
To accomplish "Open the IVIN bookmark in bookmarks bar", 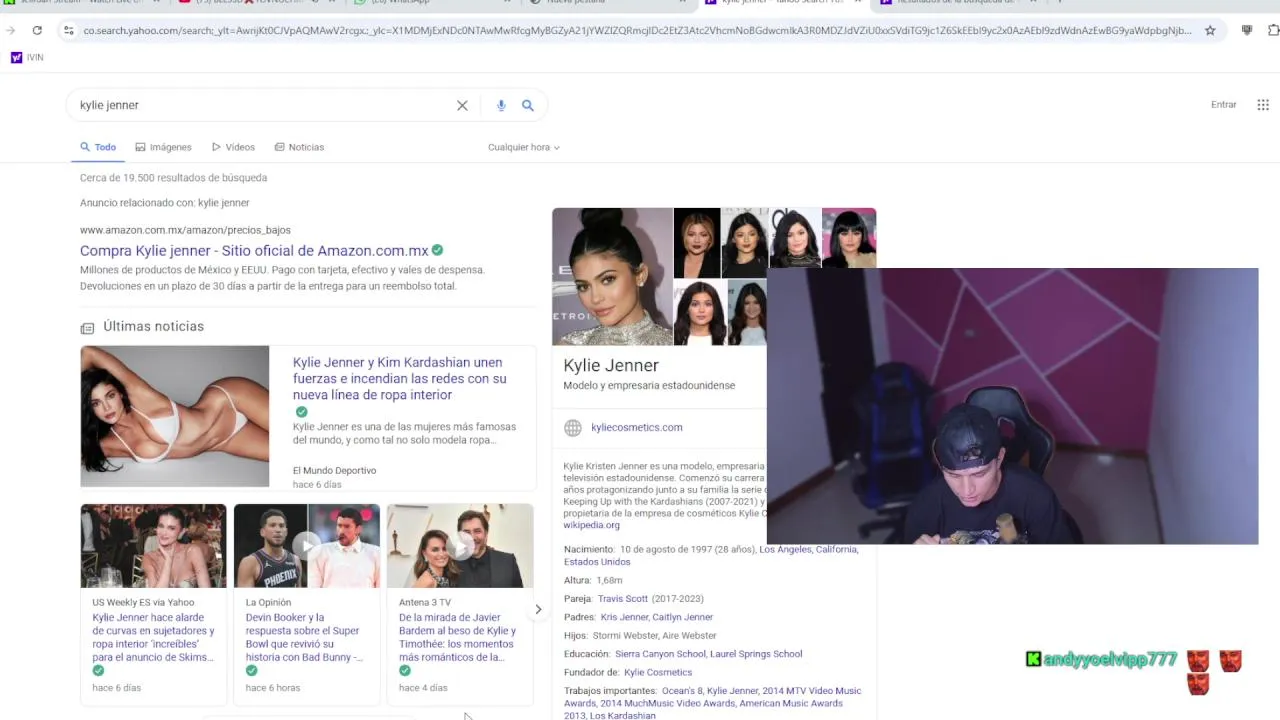I will point(27,57).
